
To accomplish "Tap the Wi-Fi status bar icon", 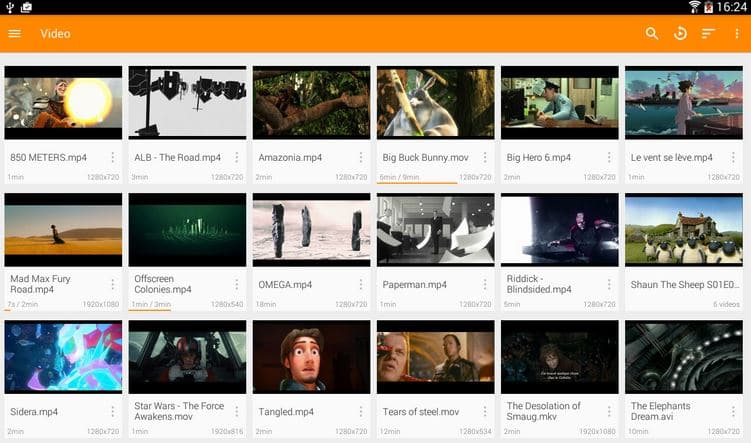I will tap(694, 7).
